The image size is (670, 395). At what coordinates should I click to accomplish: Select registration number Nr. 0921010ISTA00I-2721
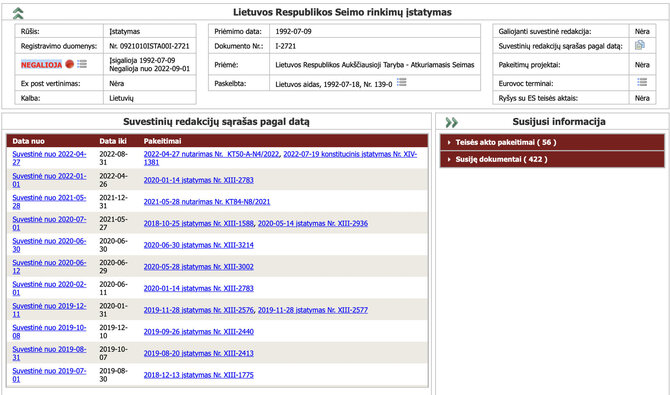[149, 46]
